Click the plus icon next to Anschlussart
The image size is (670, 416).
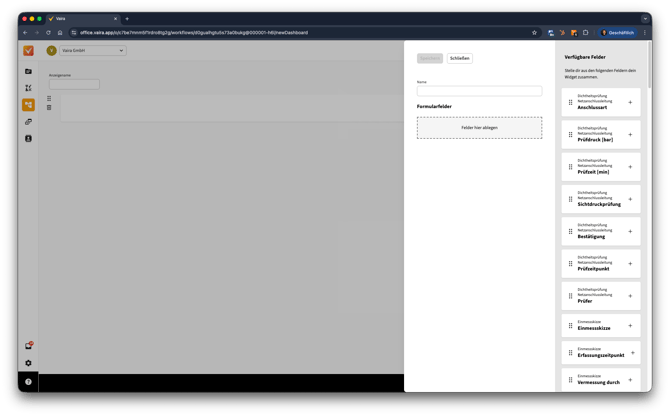[630, 102]
